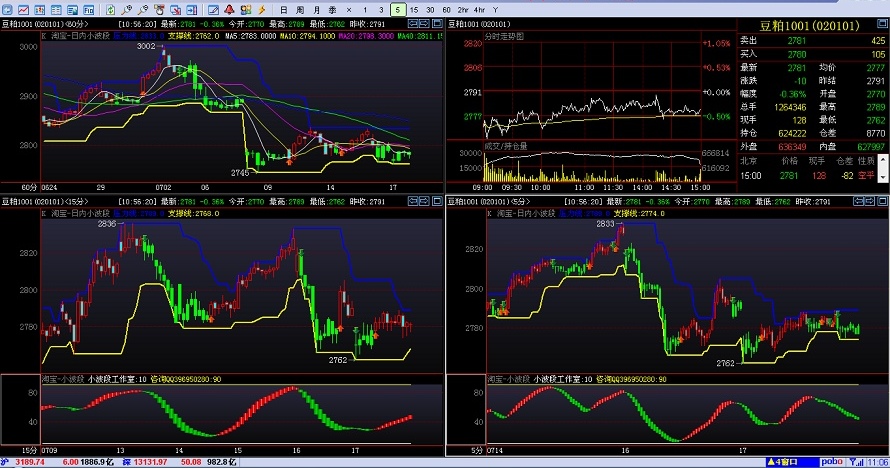Click the 卖出 price 2781 row
Image resolution: width=890 pixels, height=468 pixels.
[813, 40]
